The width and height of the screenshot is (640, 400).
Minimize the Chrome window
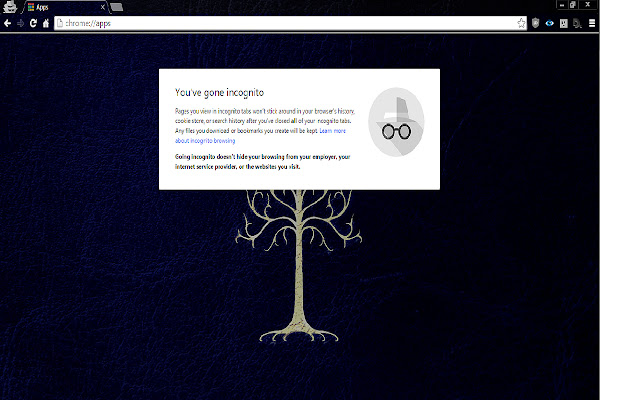click(x=562, y=5)
